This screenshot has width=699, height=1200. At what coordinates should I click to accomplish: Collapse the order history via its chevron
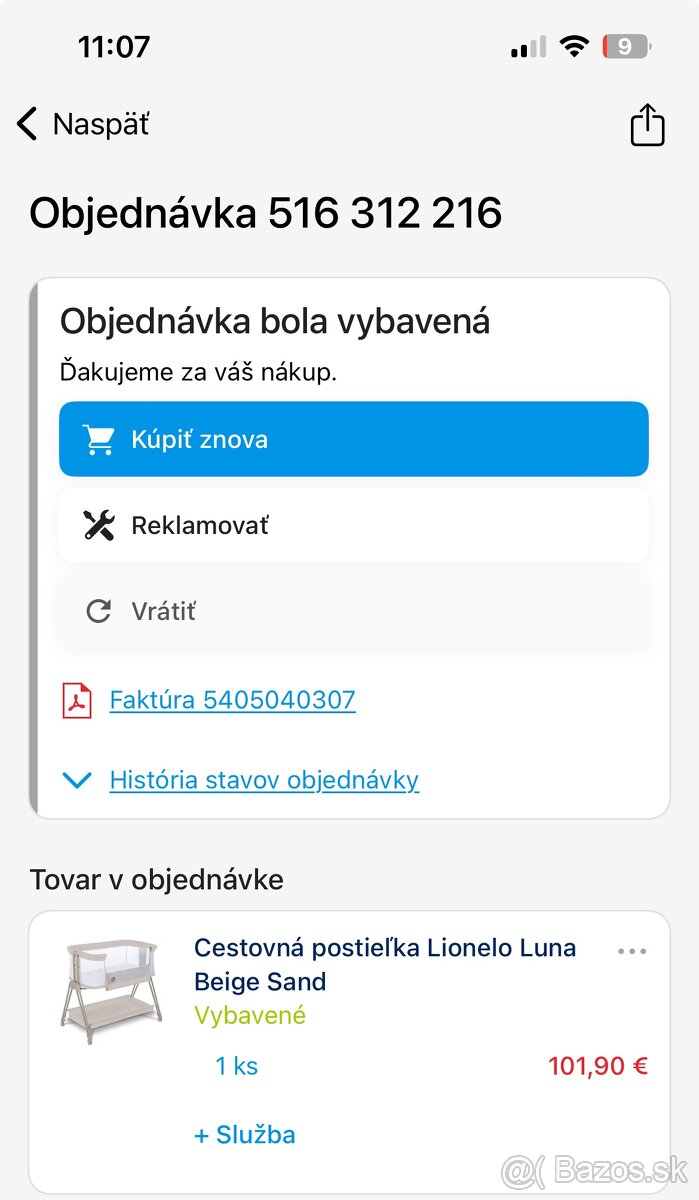click(77, 780)
